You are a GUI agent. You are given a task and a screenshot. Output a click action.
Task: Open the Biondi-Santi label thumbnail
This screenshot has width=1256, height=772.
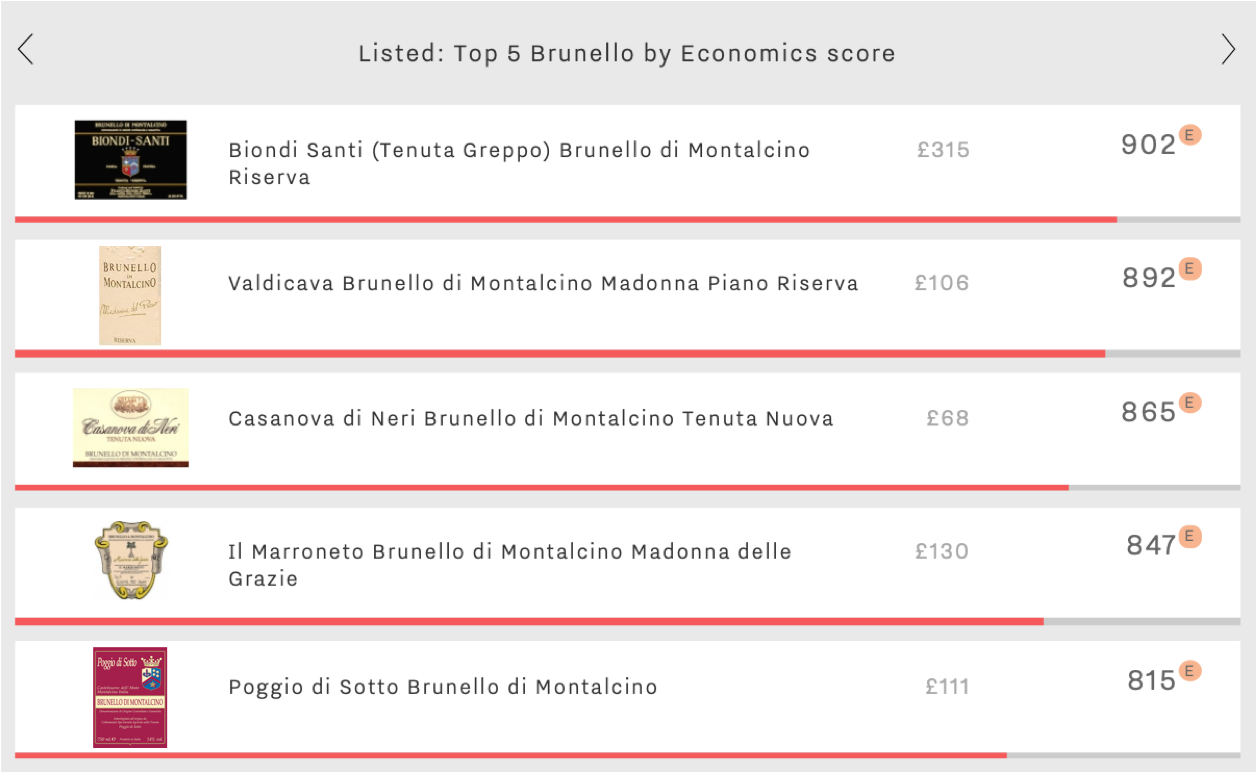131,160
